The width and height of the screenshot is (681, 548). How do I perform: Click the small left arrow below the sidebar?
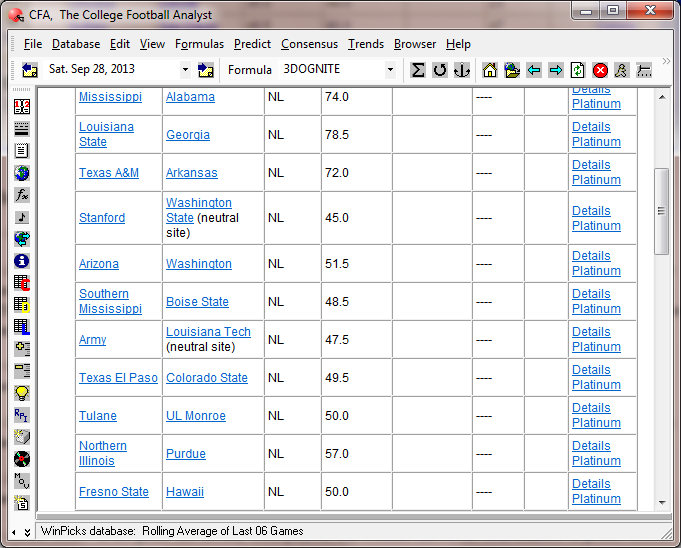(13, 532)
